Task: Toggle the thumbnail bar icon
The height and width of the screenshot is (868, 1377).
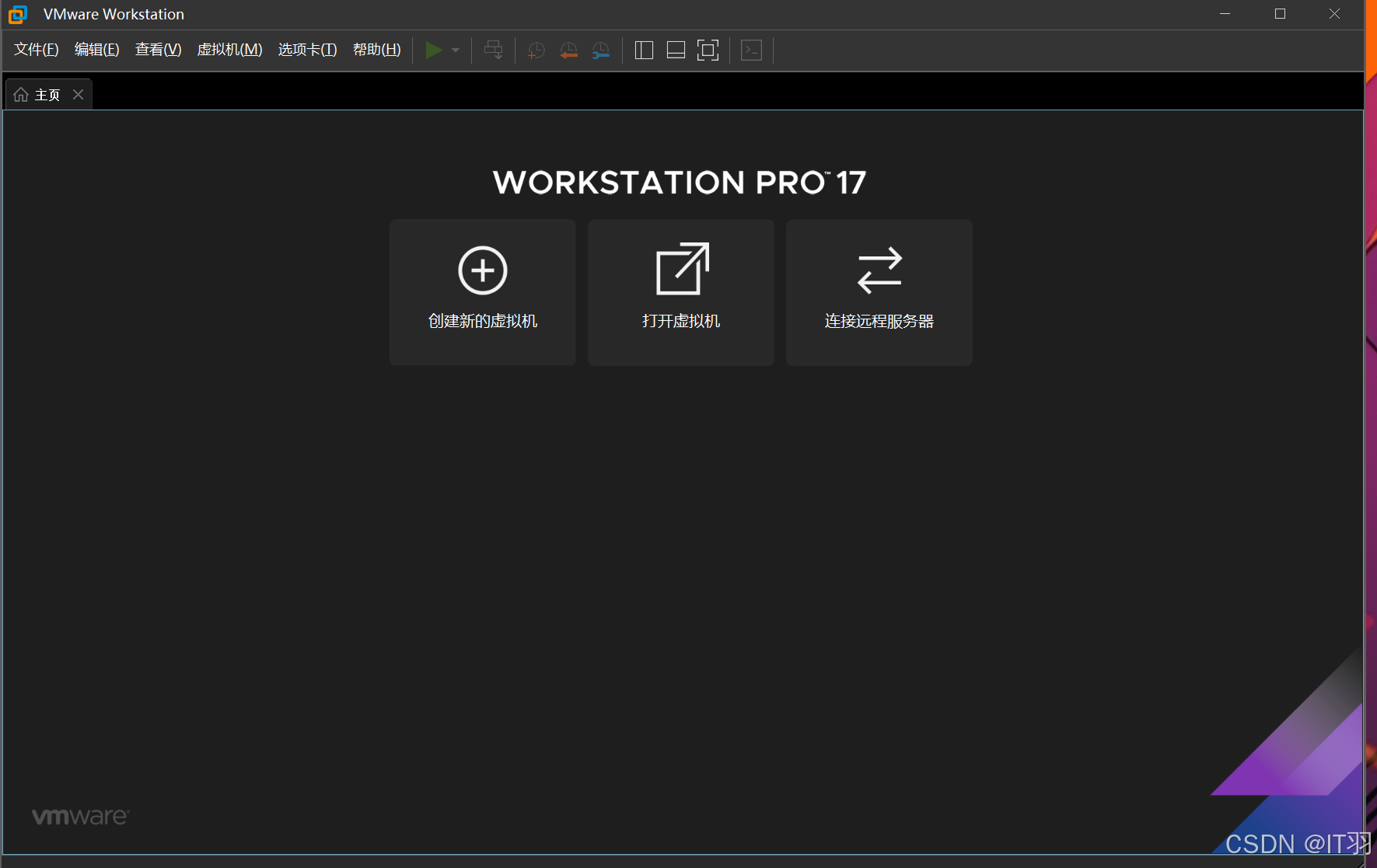Action: (676, 51)
